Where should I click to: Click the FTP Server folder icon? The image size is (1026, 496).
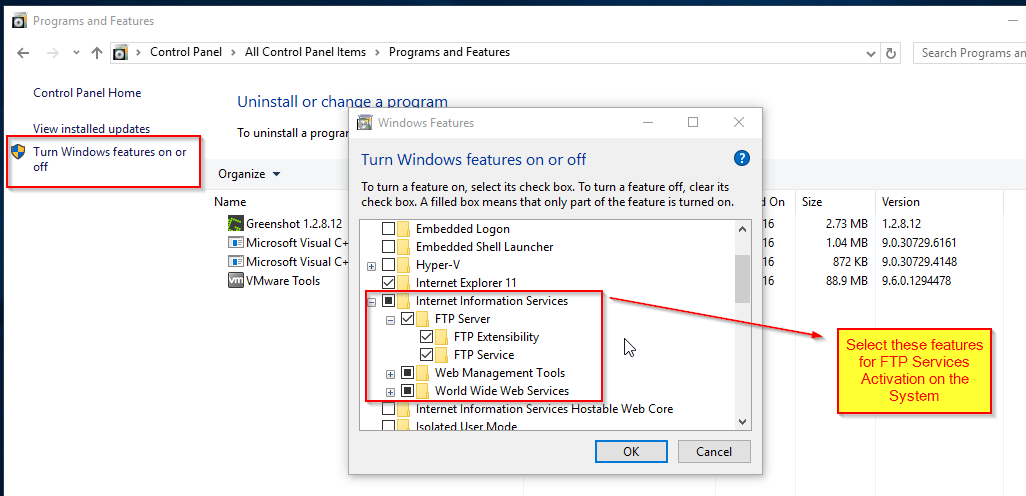423,319
